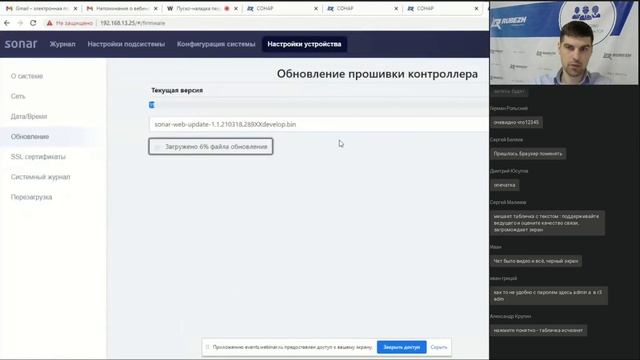
Task: Click the Текущая версия label
Action: (177, 90)
